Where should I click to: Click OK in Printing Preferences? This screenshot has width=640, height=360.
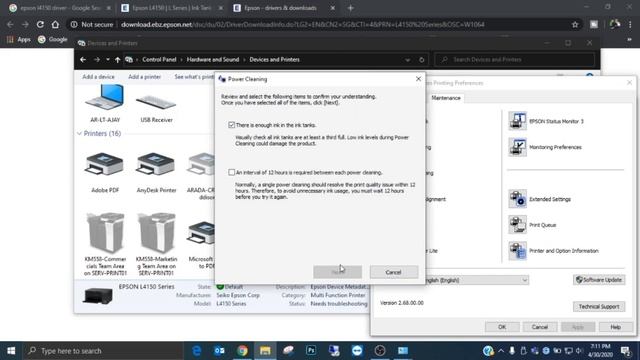[x=502, y=327]
